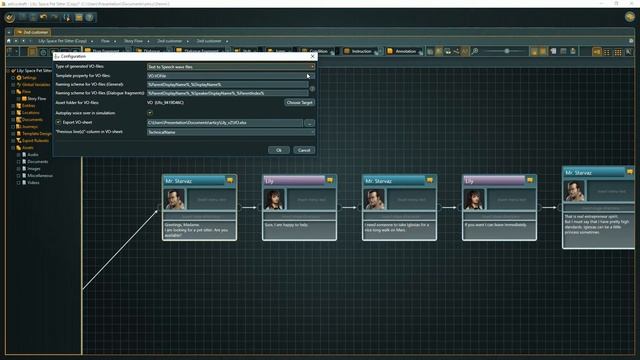
Task: Click the flag icon on second Mr. Stervaz node
Action: click(430, 180)
